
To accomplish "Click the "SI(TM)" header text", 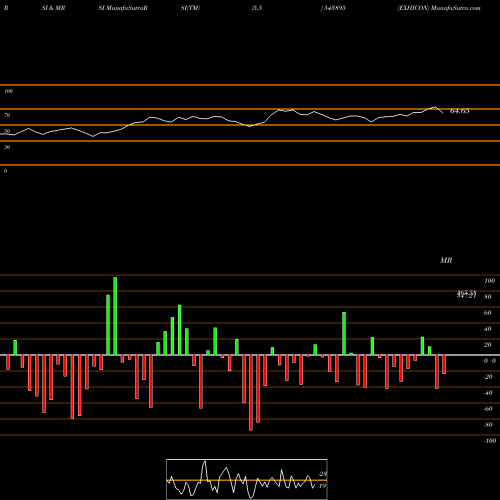I will click(190, 8).
